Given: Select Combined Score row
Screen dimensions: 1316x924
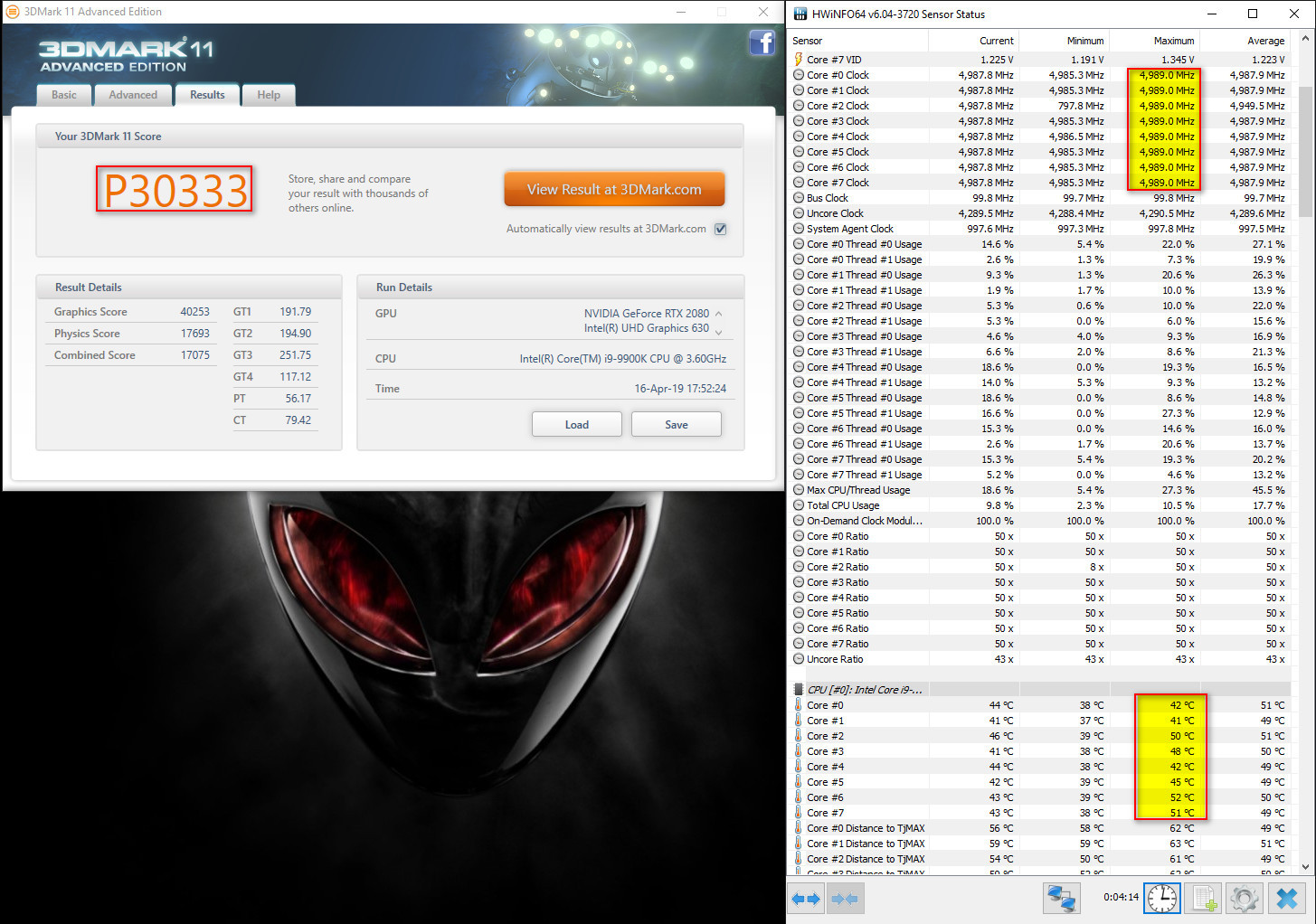Looking at the screenshot, I should (132, 355).
